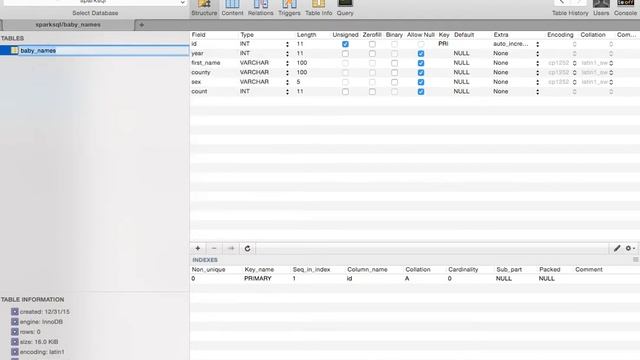Toggle Allow Null for county field
640x360 pixels.
(x=421, y=73)
